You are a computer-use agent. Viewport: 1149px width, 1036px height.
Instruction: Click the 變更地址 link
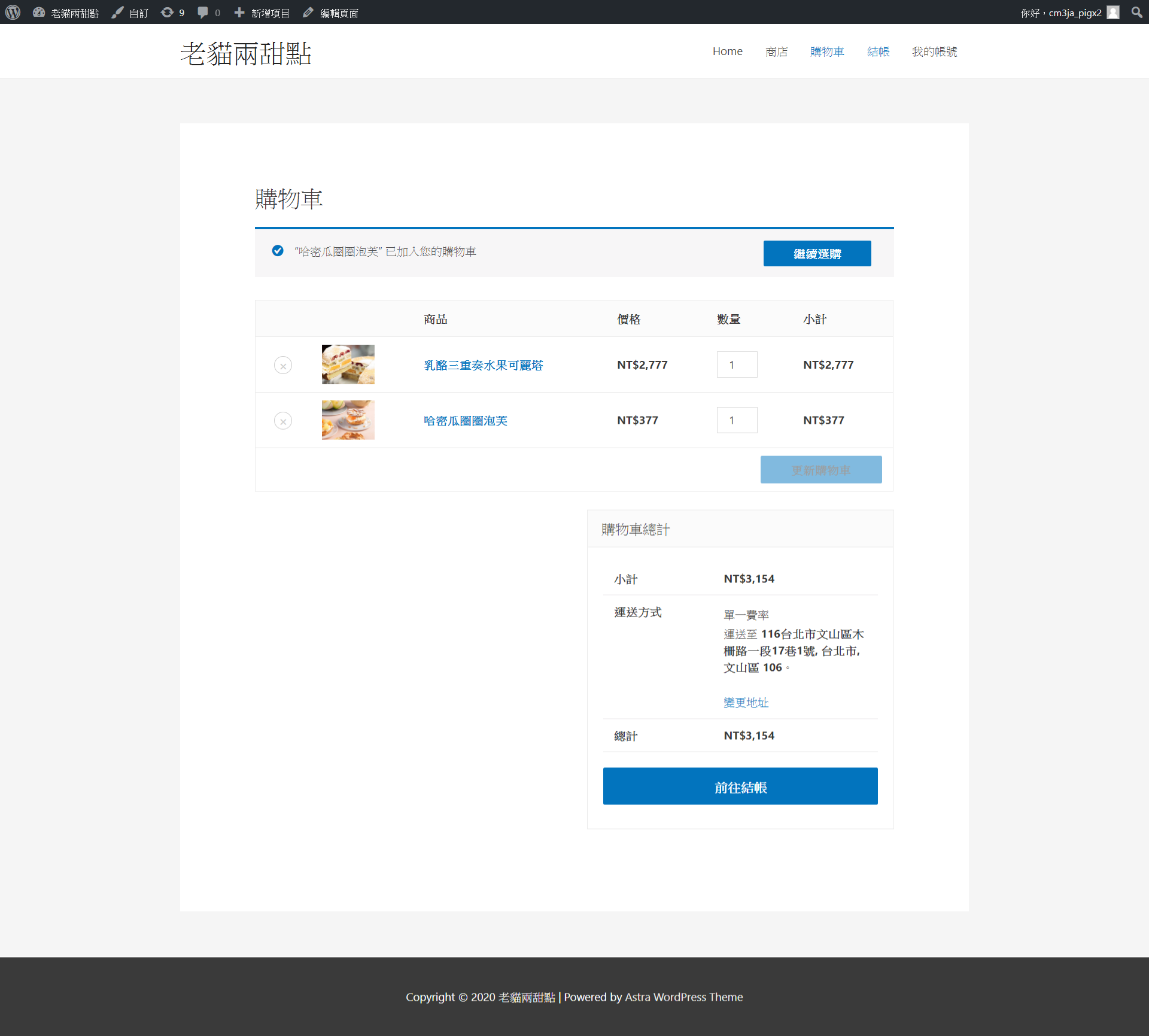coord(746,702)
